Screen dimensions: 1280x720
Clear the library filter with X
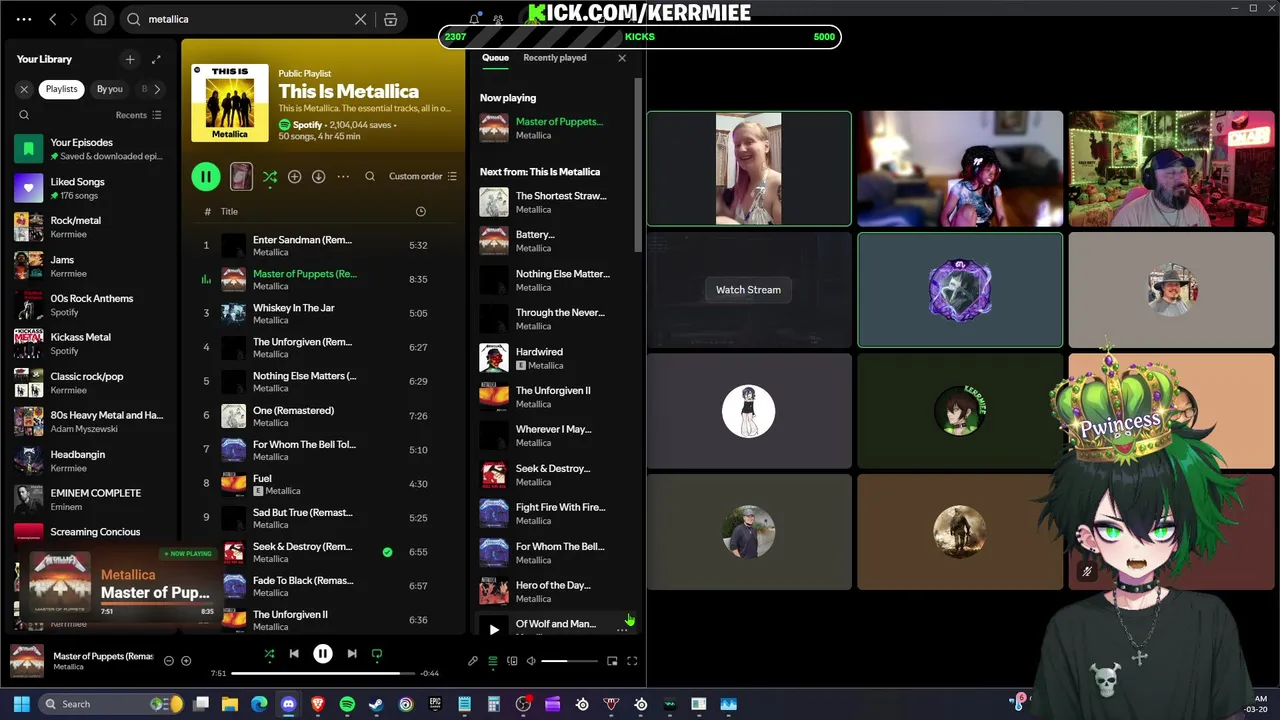[24, 89]
